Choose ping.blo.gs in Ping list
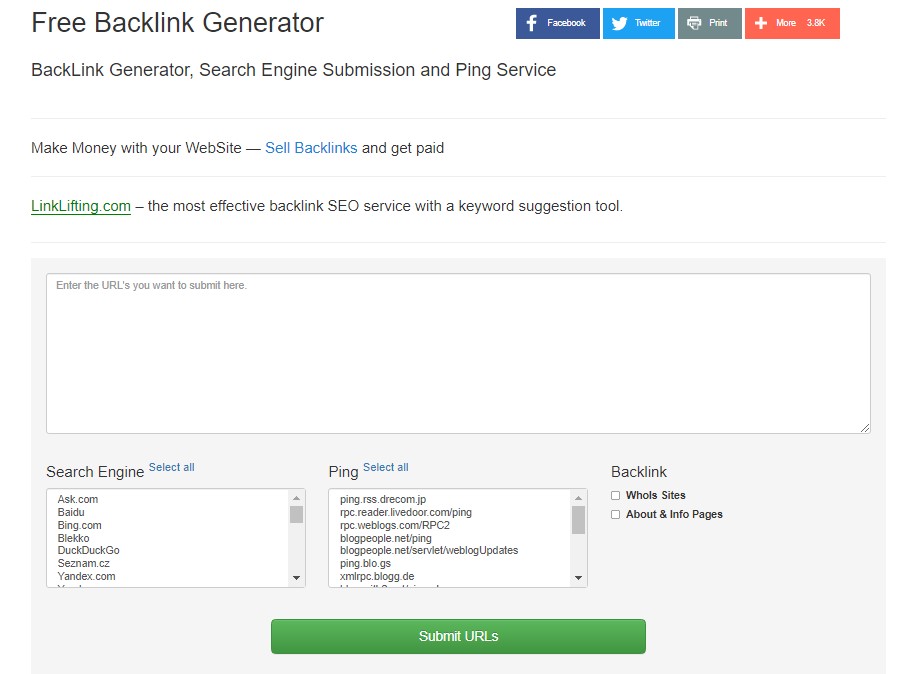This screenshot has width=914, height=674. click(365, 563)
